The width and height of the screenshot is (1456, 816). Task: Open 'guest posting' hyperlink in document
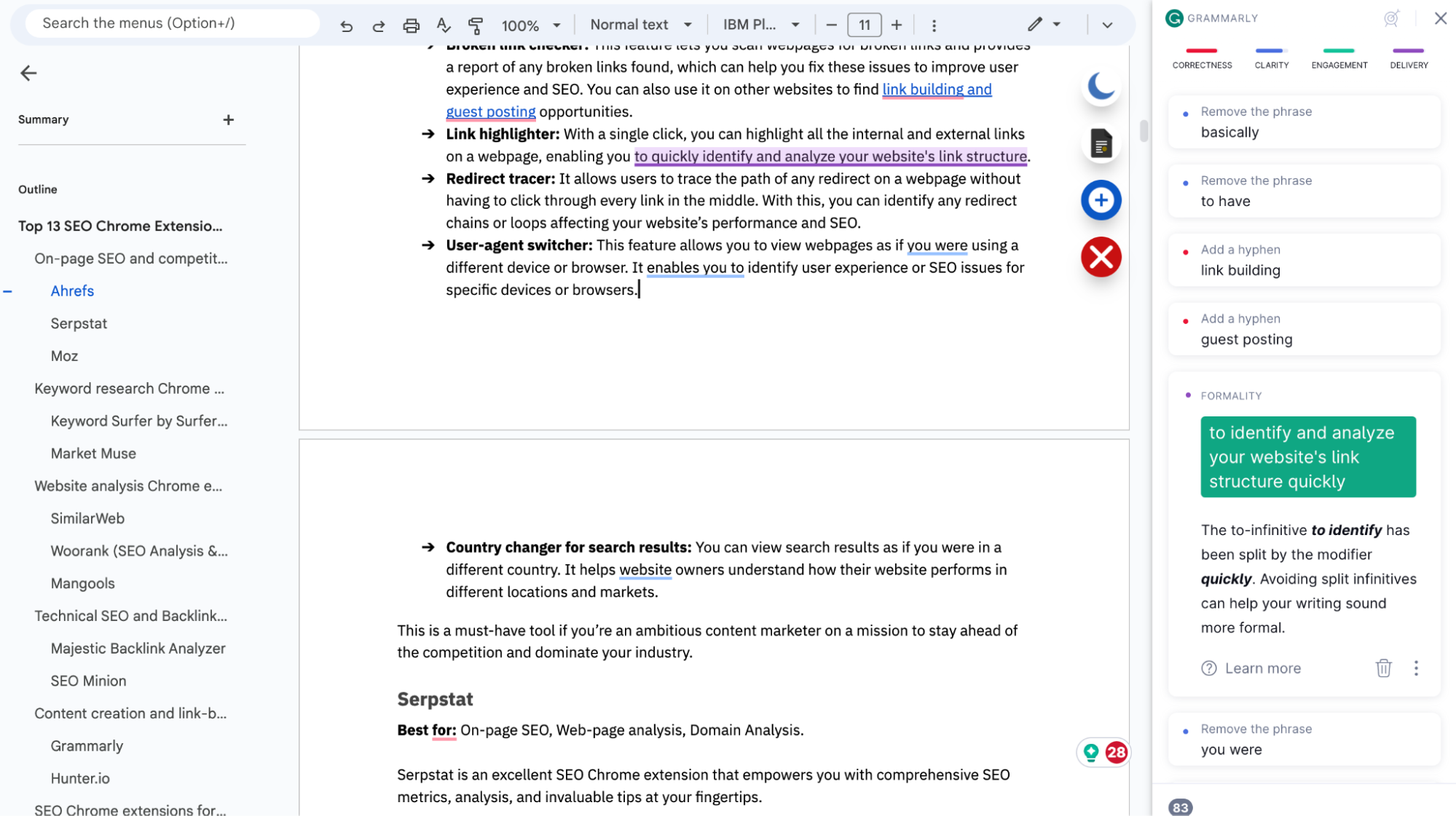490,112
